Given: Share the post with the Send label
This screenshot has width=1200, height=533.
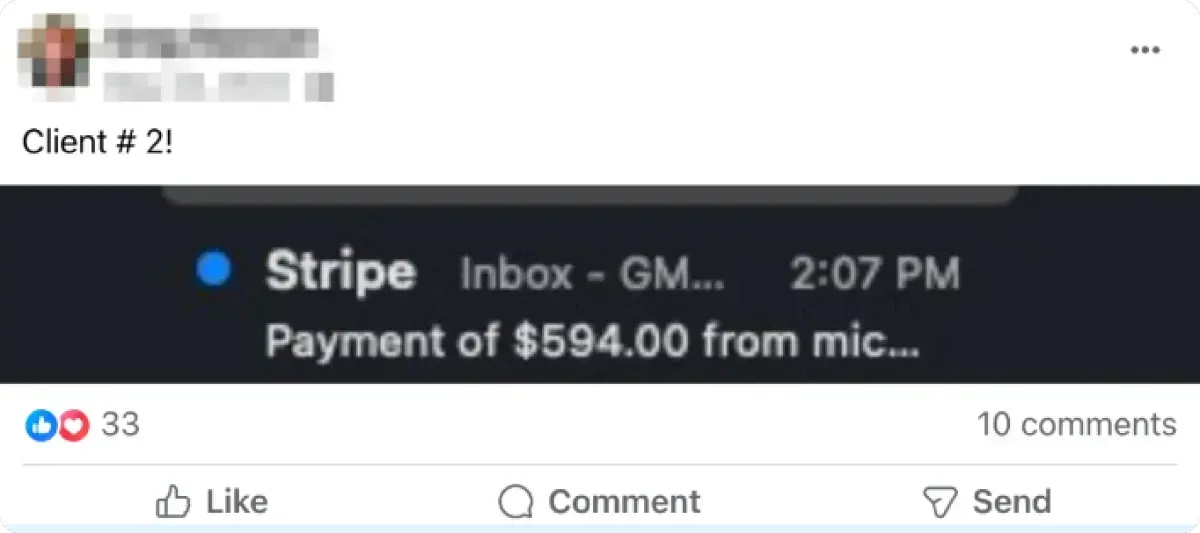Looking at the screenshot, I should pos(1011,501).
